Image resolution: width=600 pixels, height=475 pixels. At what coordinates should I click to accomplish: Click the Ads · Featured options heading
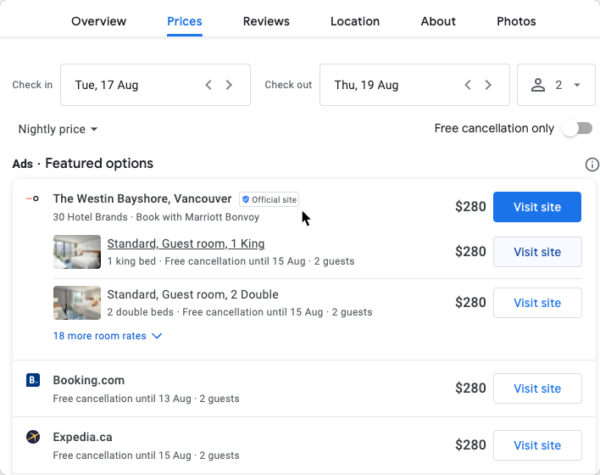(83, 164)
